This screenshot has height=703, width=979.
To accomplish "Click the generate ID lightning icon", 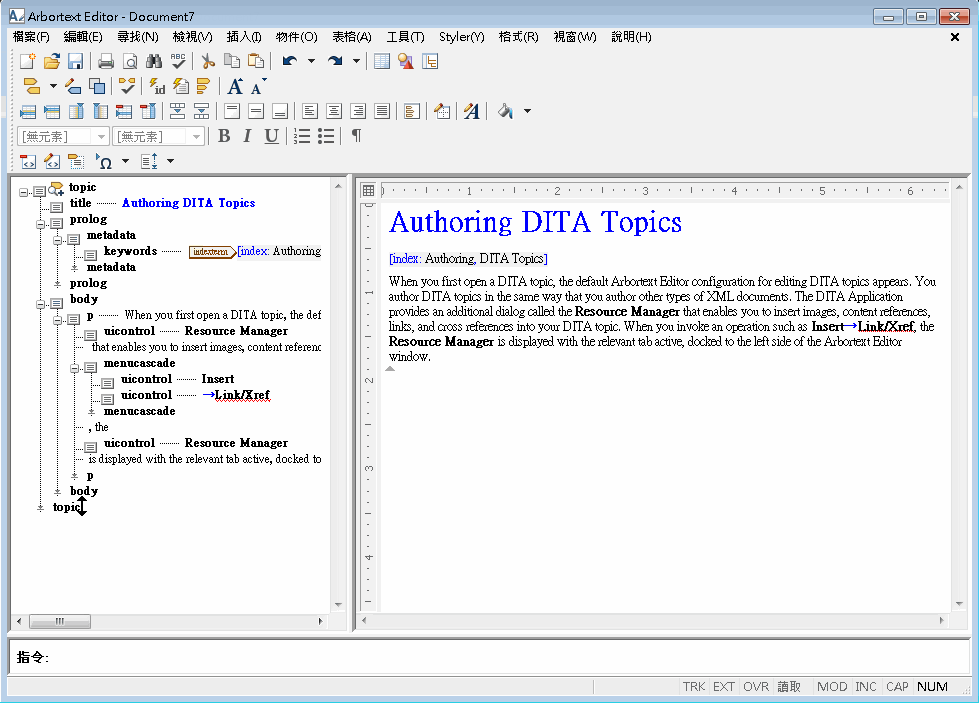I will tap(157, 86).
